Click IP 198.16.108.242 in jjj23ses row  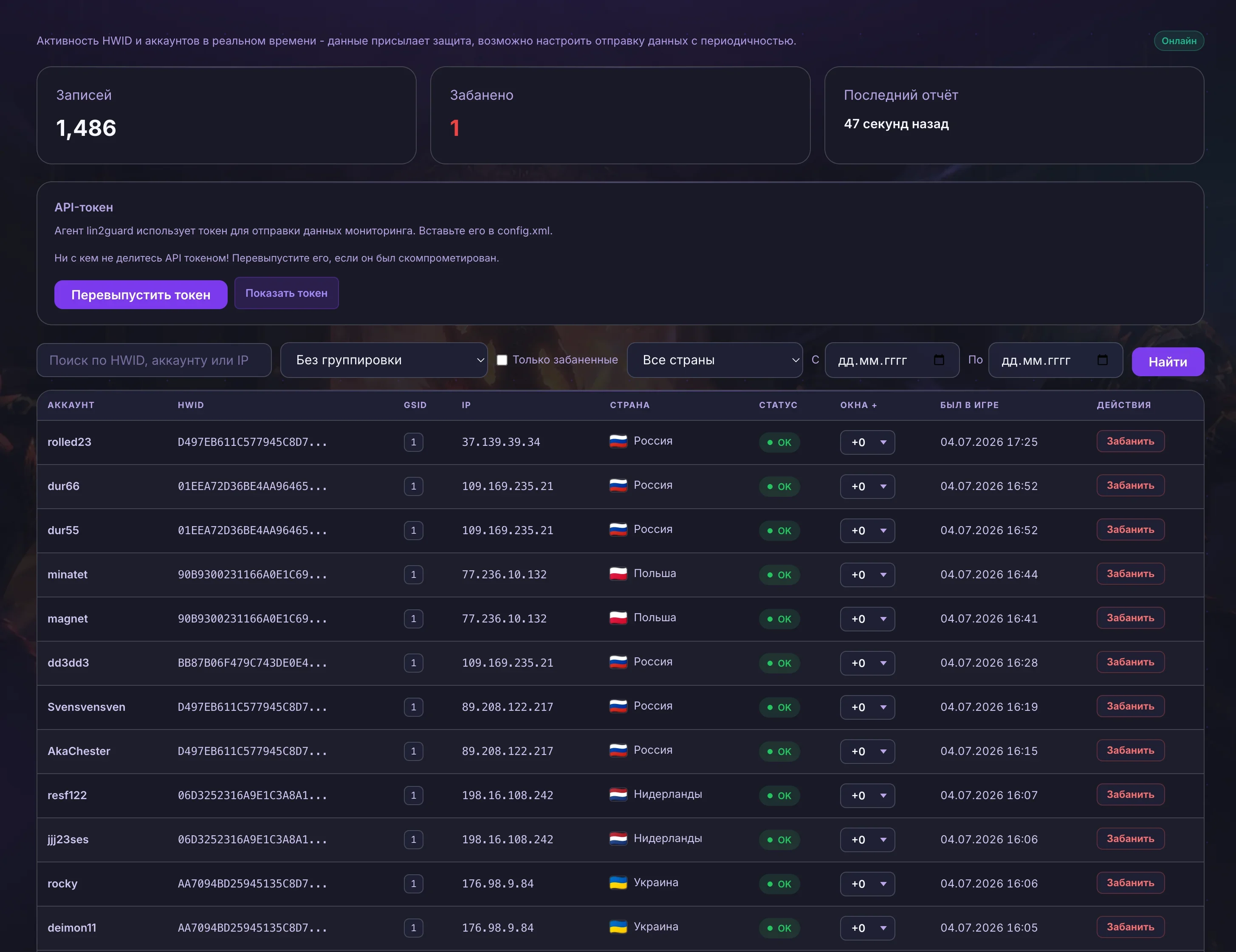tap(508, 839)
